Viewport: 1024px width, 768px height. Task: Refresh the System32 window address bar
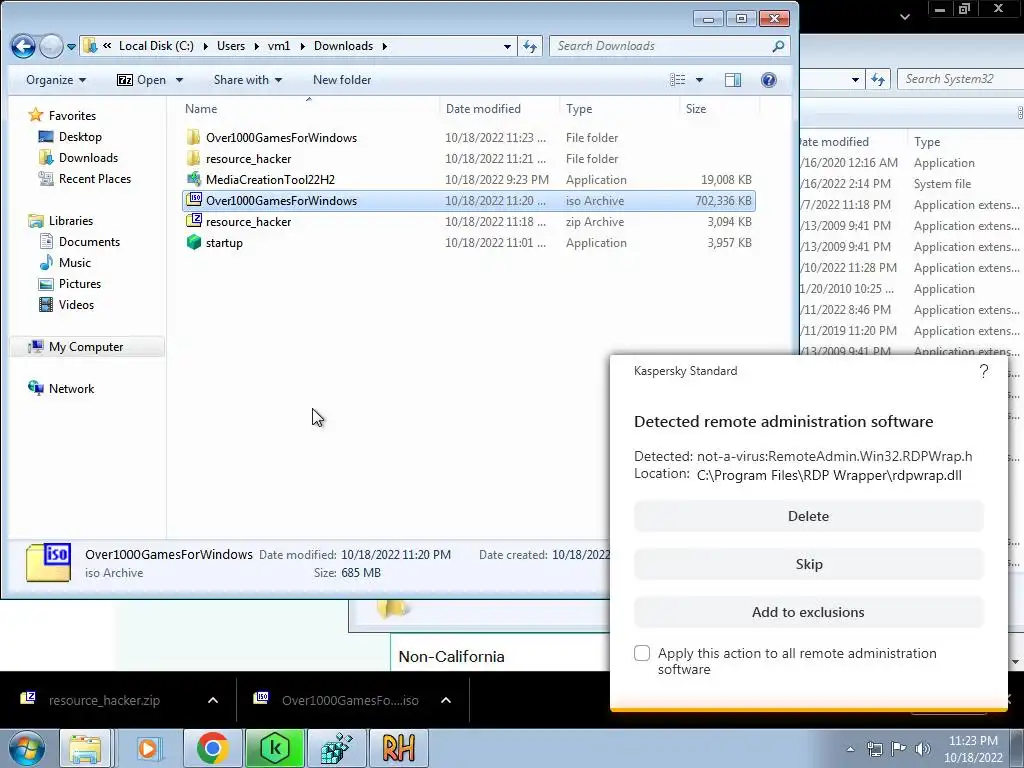878,79
